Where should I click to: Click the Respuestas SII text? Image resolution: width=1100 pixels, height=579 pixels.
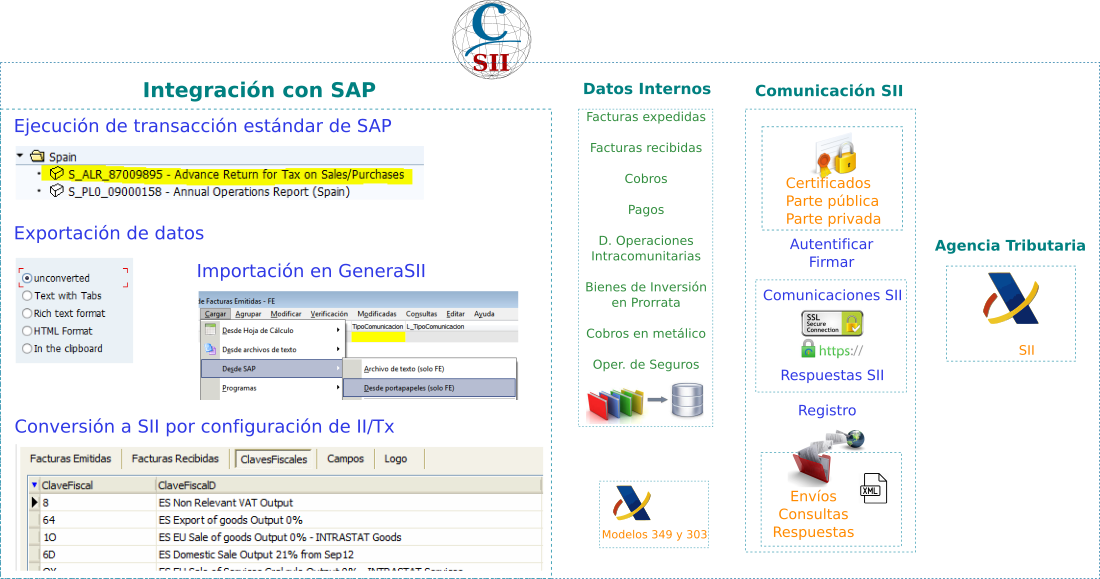coord(832,375)
